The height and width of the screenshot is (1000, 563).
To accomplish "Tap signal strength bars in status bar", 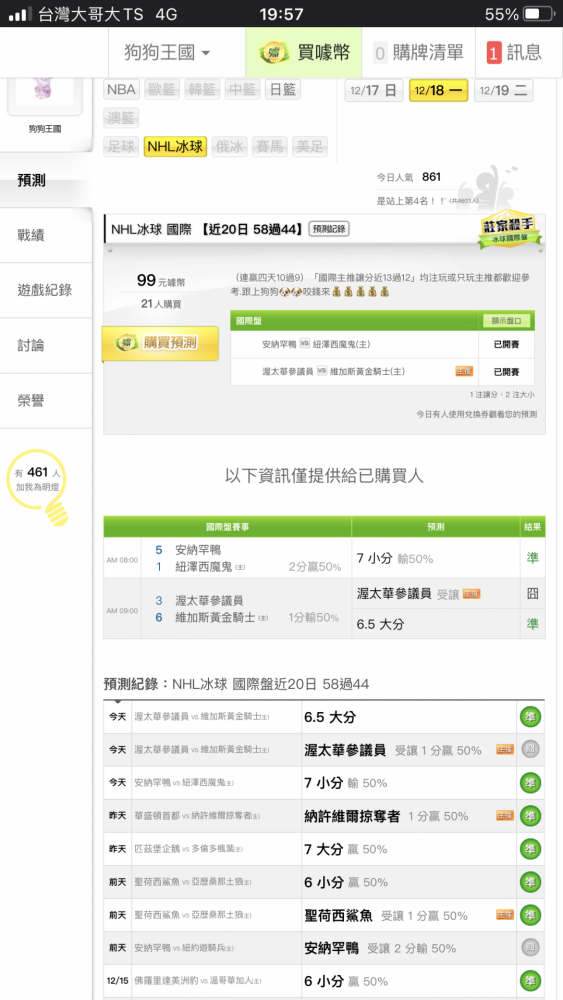I will [20, 14].
